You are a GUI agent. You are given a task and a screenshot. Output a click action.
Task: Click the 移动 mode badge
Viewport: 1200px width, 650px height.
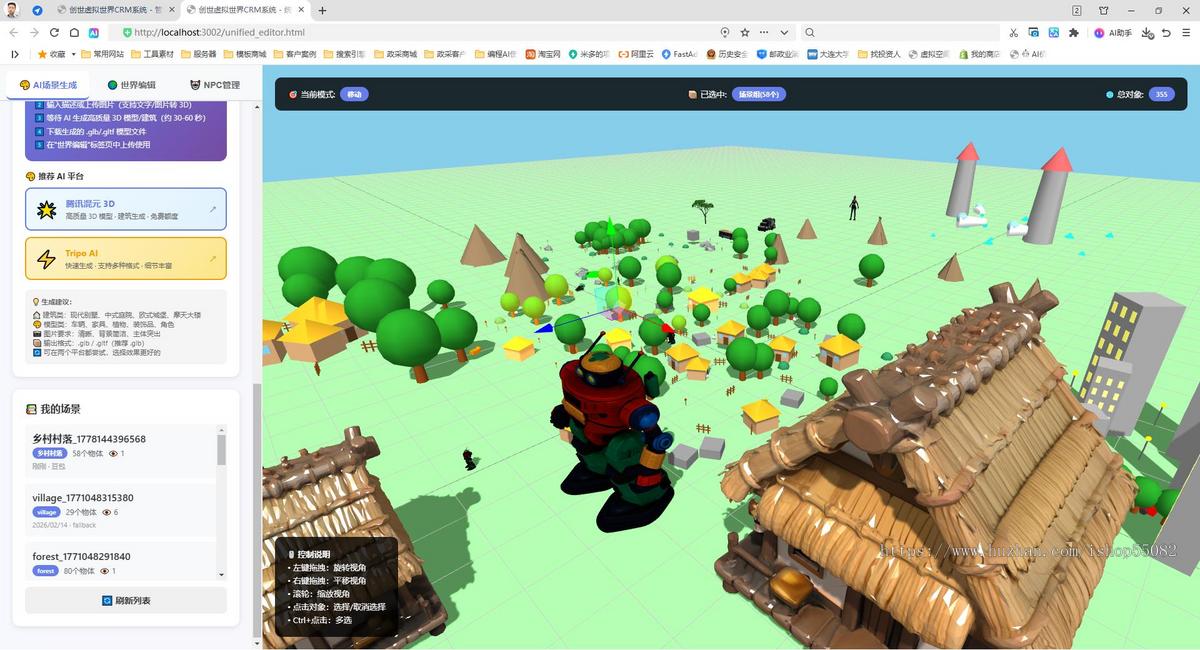[x=354, y=94]
